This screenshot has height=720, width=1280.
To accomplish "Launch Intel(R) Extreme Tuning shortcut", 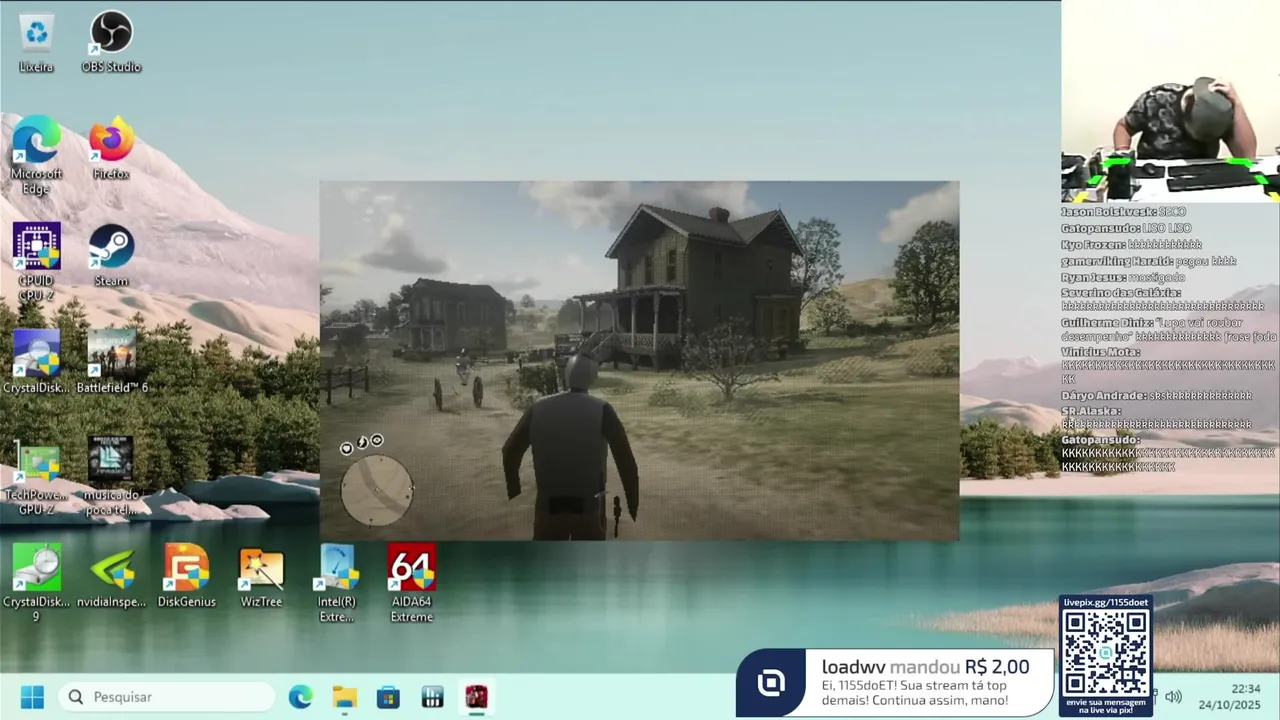I will click(336, 583).
